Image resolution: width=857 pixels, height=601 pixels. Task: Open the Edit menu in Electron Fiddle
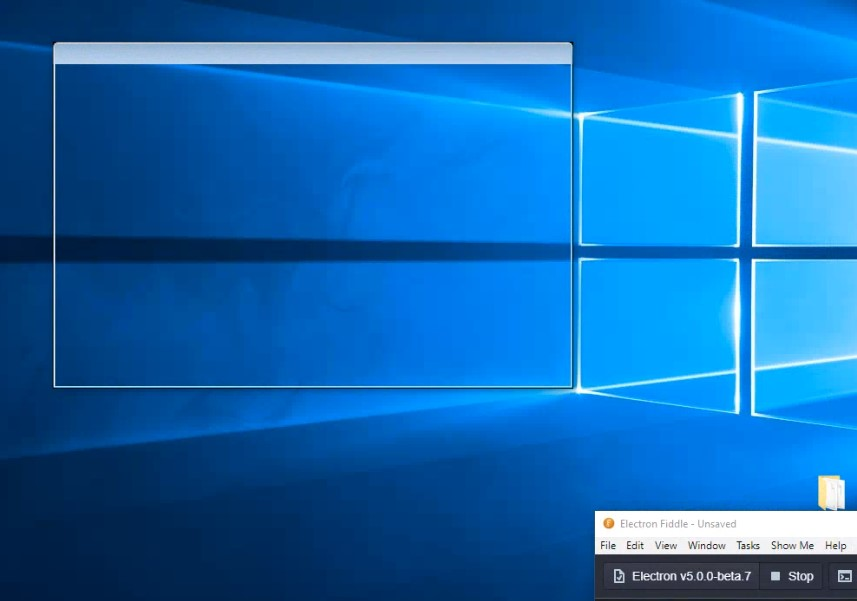[x=635, y=545]
